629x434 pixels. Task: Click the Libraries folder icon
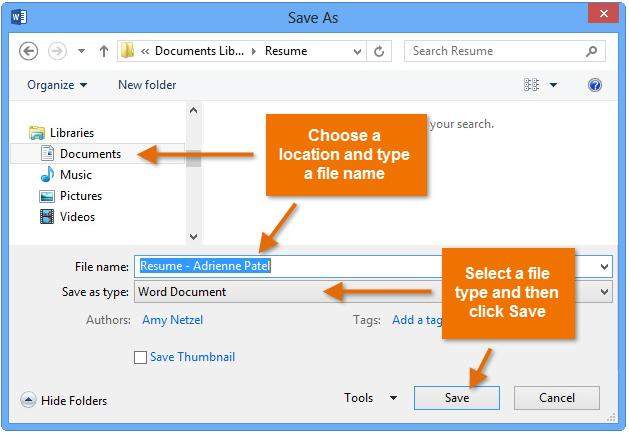point(37,133)
